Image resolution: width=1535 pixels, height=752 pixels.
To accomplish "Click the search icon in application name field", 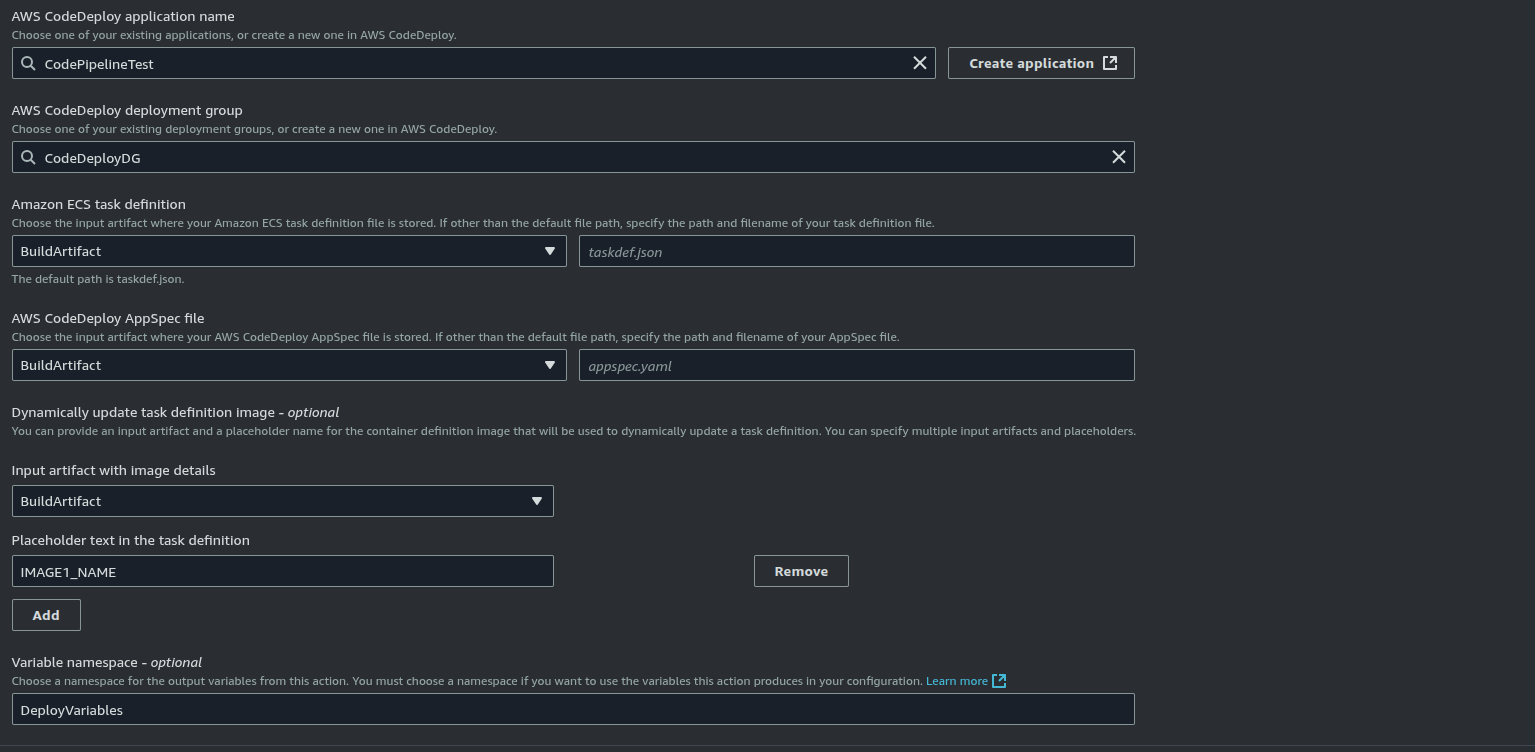I will point(28,63).
